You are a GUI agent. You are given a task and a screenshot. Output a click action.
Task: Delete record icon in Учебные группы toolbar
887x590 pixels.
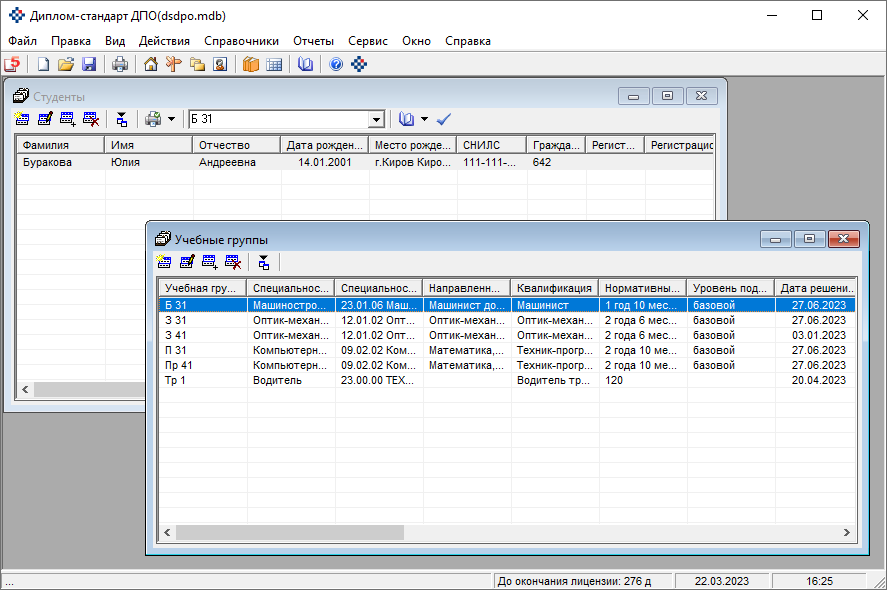(233, 262)
